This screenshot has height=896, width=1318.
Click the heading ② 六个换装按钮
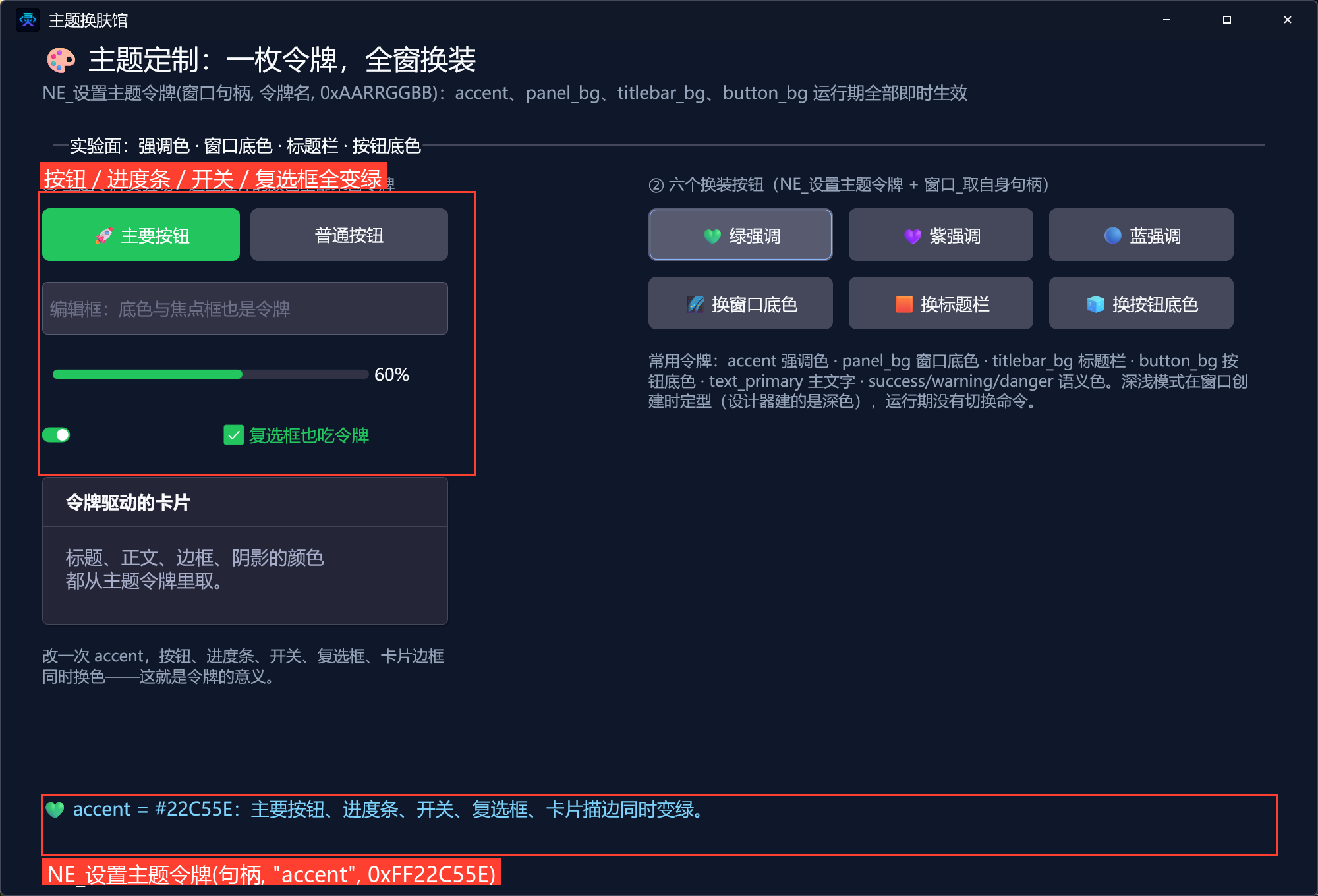(x=849, y=184)
